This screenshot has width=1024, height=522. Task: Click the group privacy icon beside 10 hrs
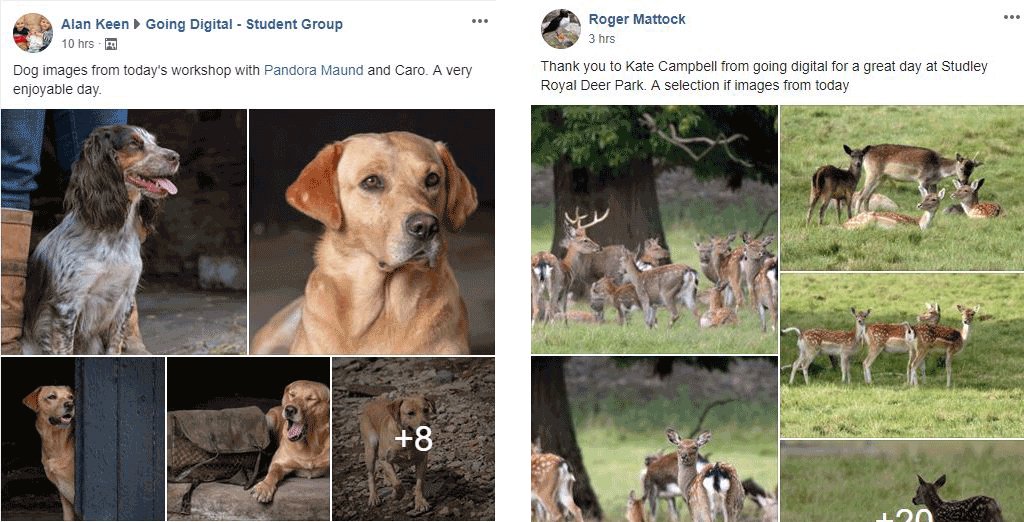coord(111,44)
